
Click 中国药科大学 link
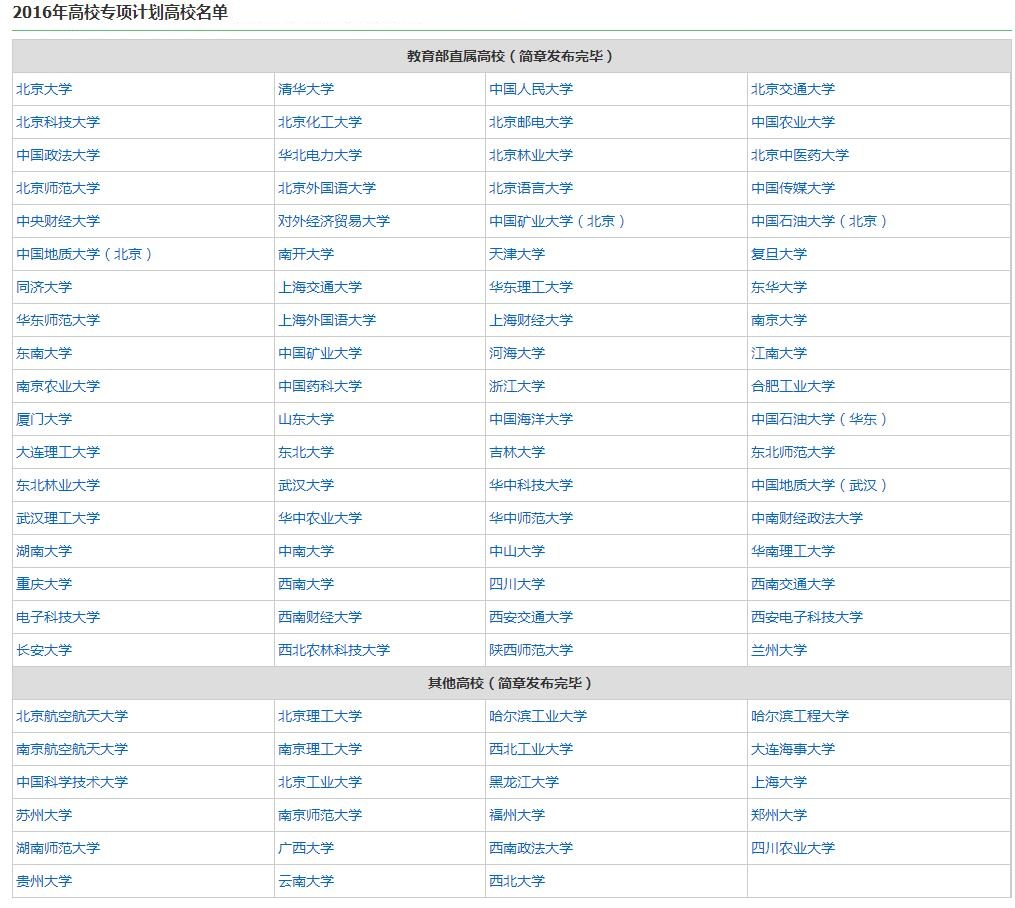320,386
